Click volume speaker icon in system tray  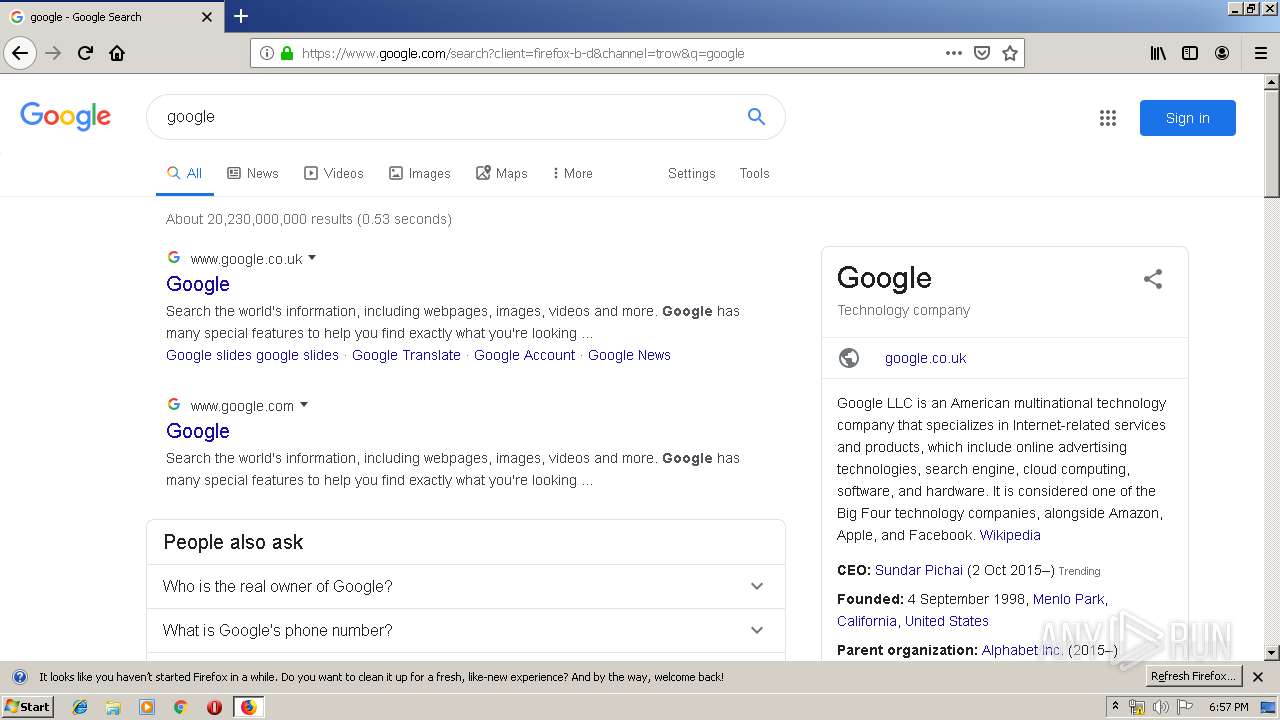point(1160,707)
